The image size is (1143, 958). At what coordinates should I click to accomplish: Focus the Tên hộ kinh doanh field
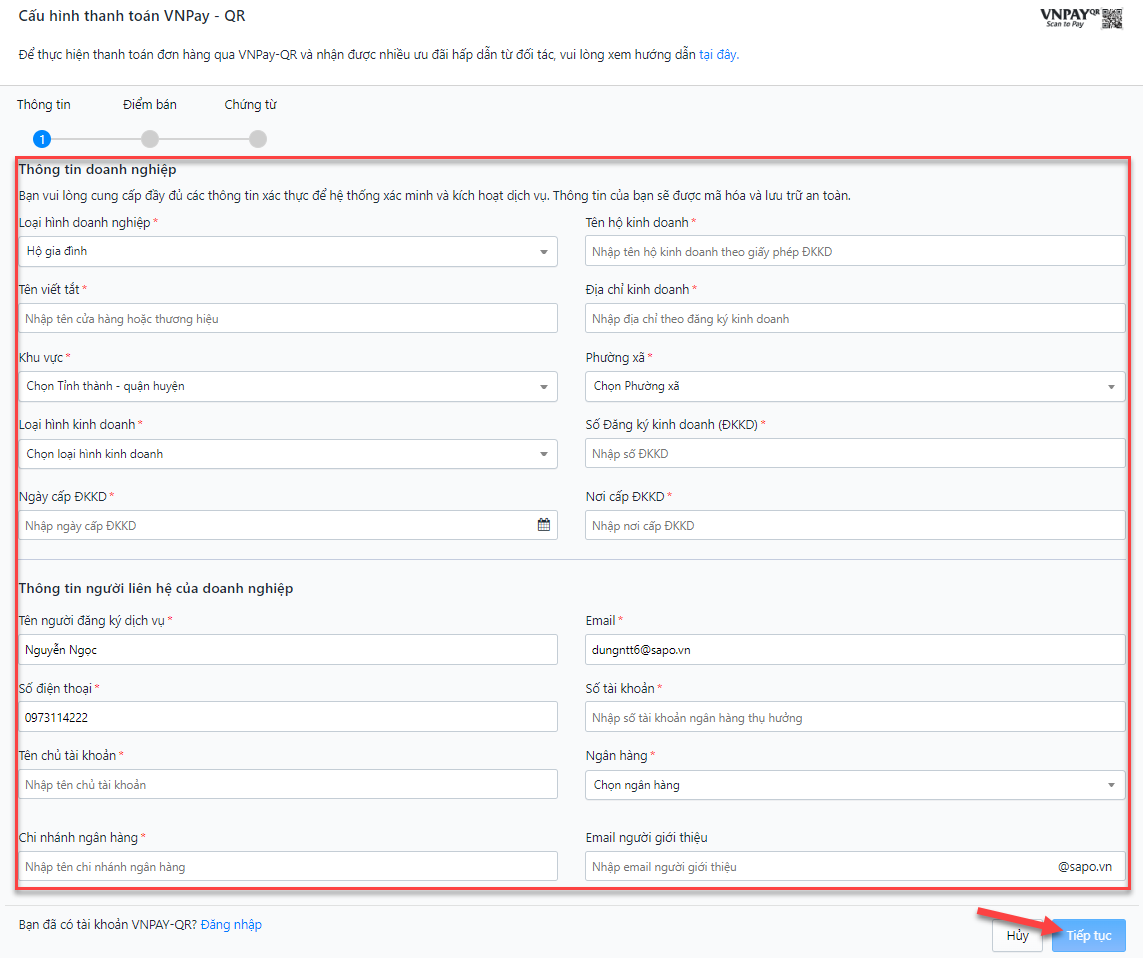855,251
